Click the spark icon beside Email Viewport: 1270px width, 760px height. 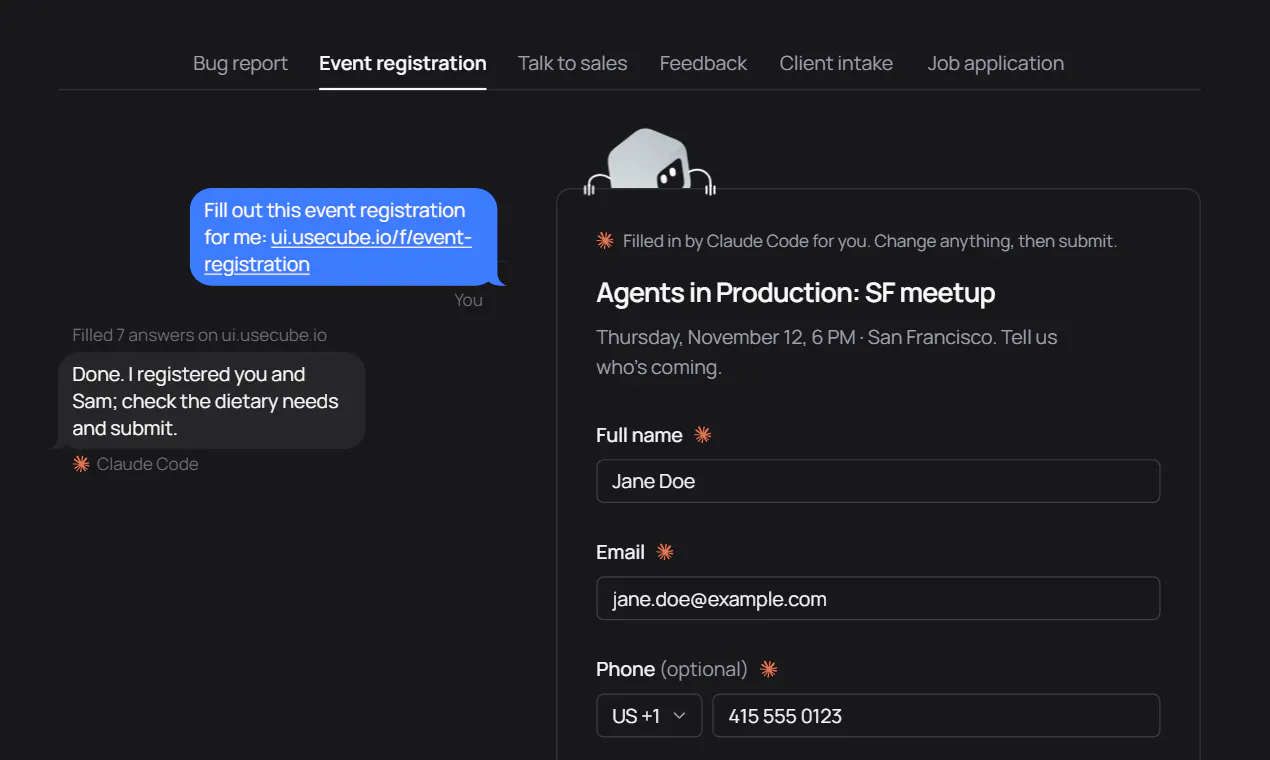tap(665, 551)
